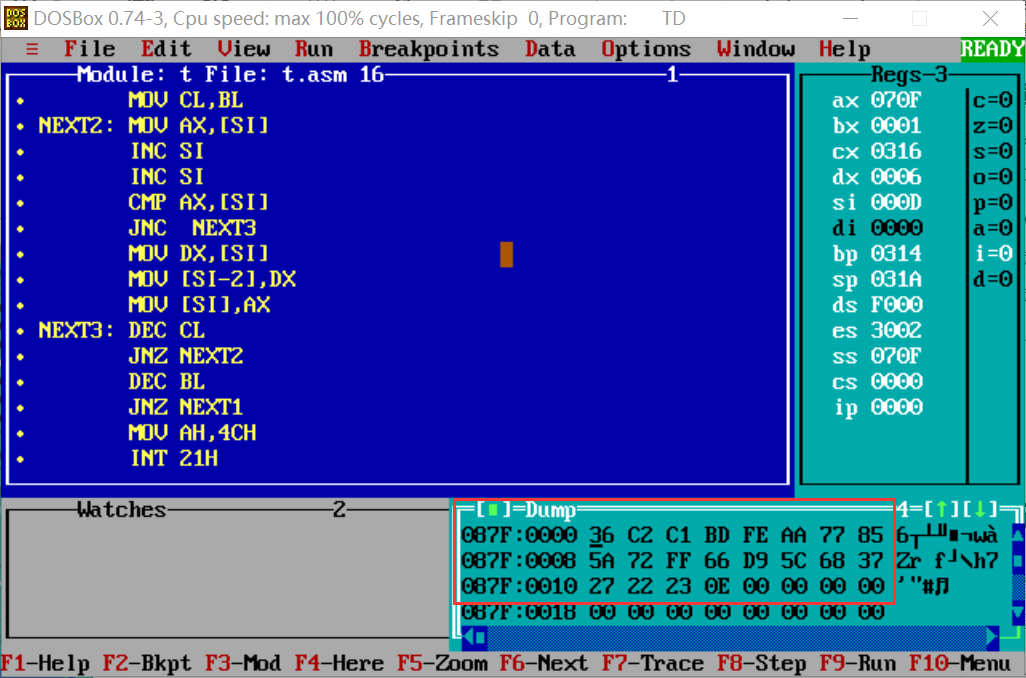Click F2-Bkpt to toggle breakpoint
1026x678 pixels.
[x=148, y=664]
